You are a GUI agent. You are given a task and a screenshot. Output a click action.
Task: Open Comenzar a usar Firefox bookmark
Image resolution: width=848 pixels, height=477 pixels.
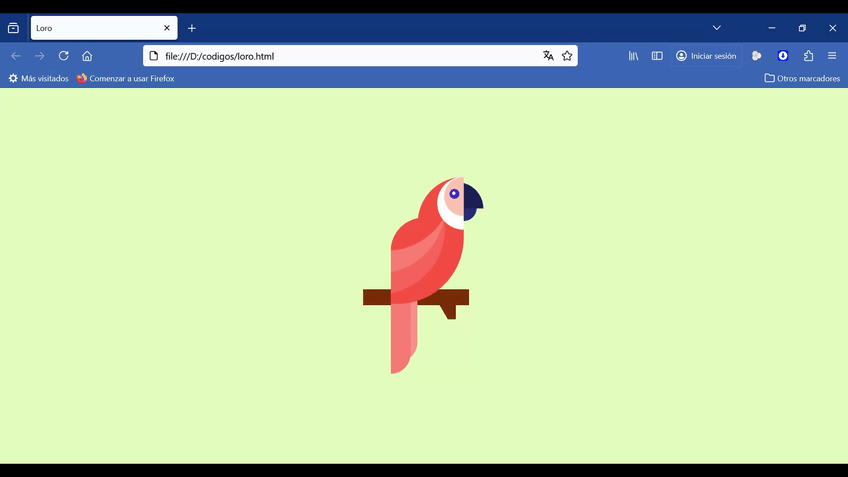pos(125,78)
